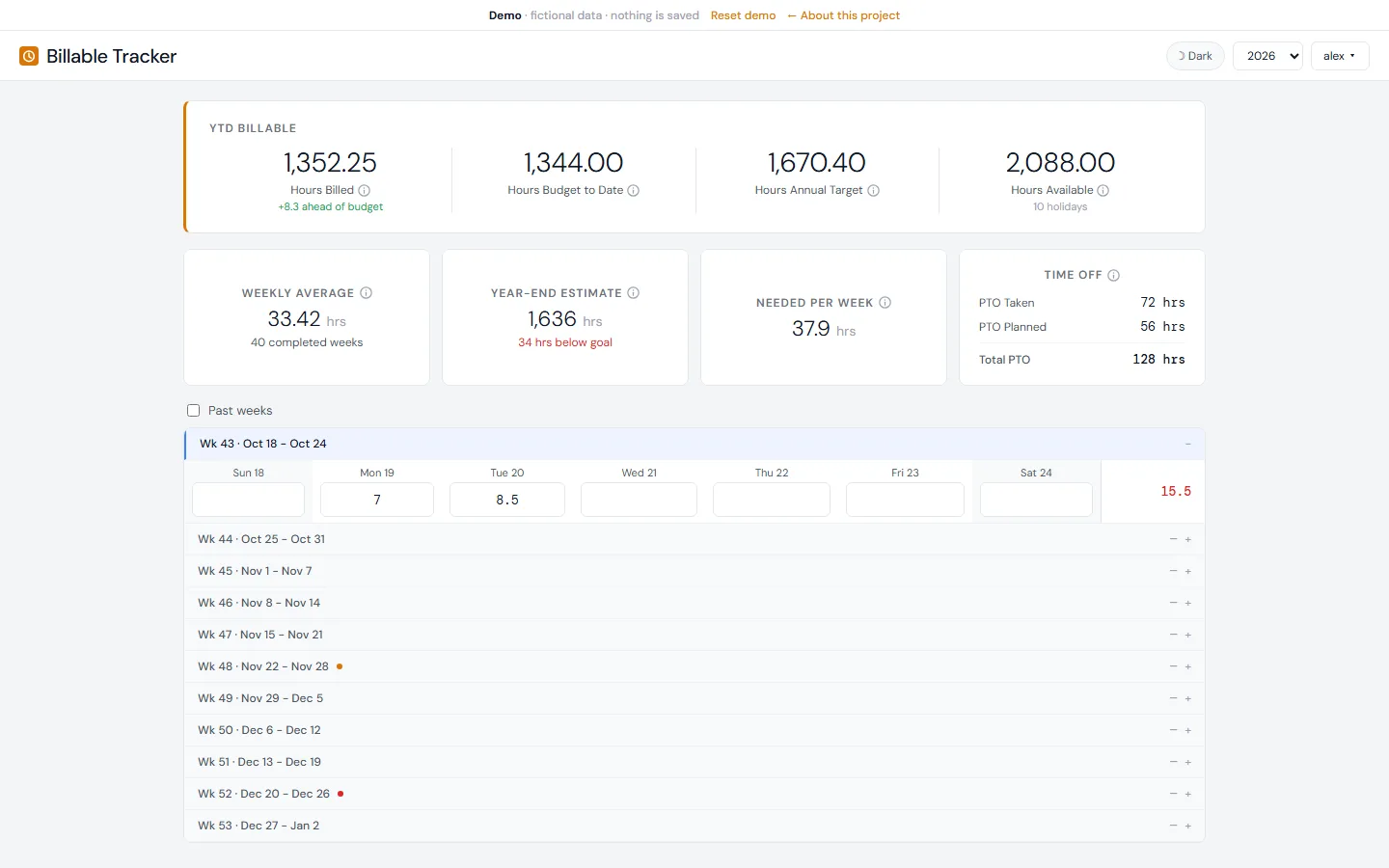Open the alex user menu

click(1340, 56)
